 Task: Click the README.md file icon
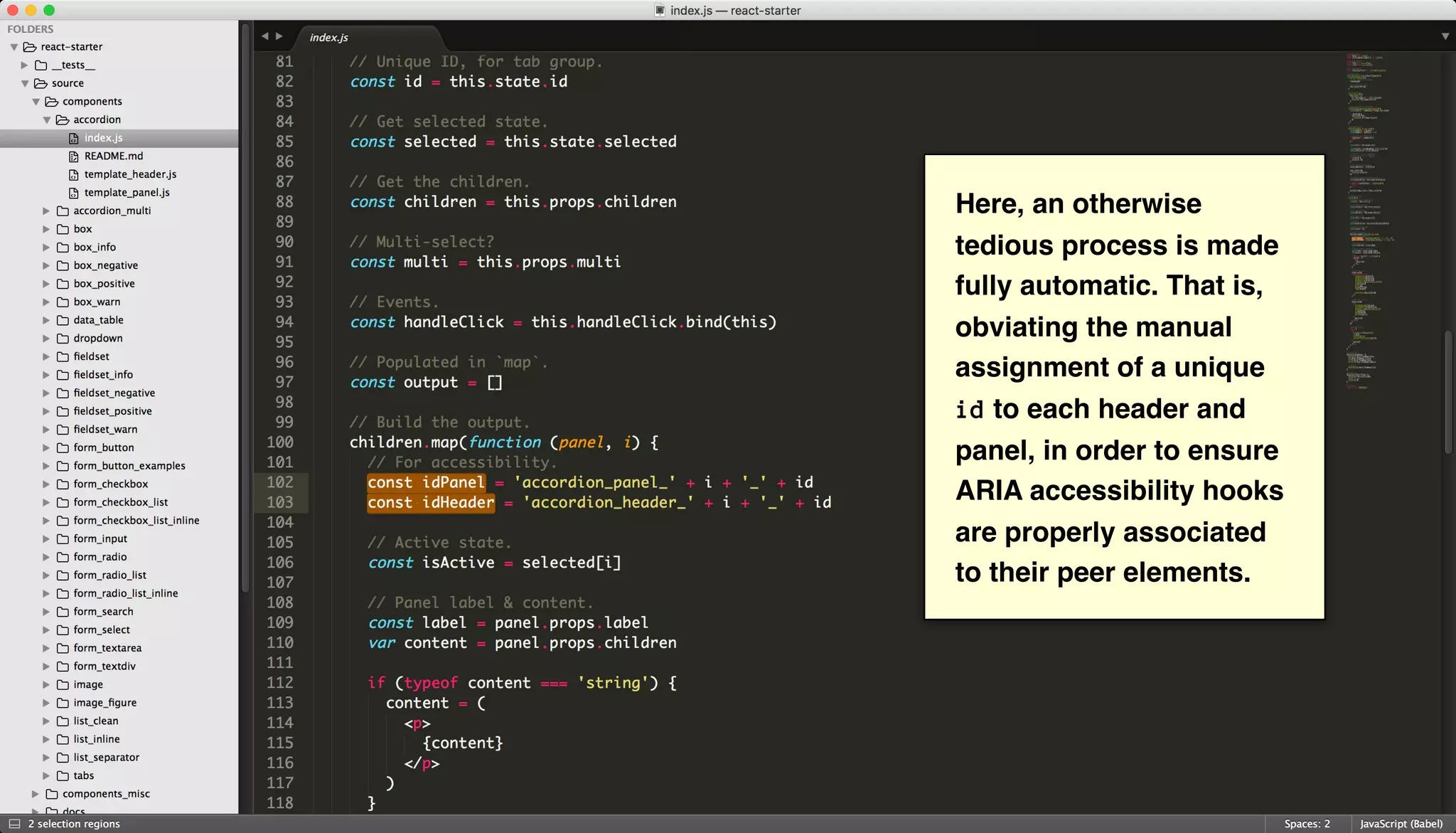click(x=73, y=156)
